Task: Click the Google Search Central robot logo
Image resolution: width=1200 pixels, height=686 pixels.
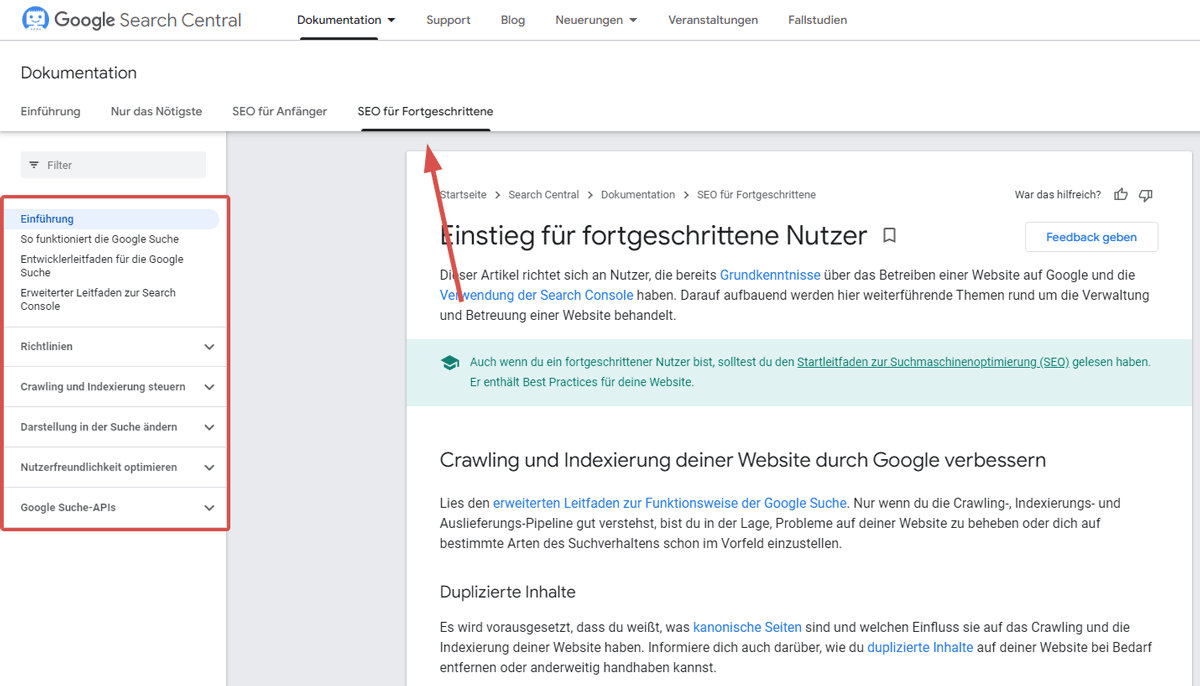Action: (x=35, y=19)
